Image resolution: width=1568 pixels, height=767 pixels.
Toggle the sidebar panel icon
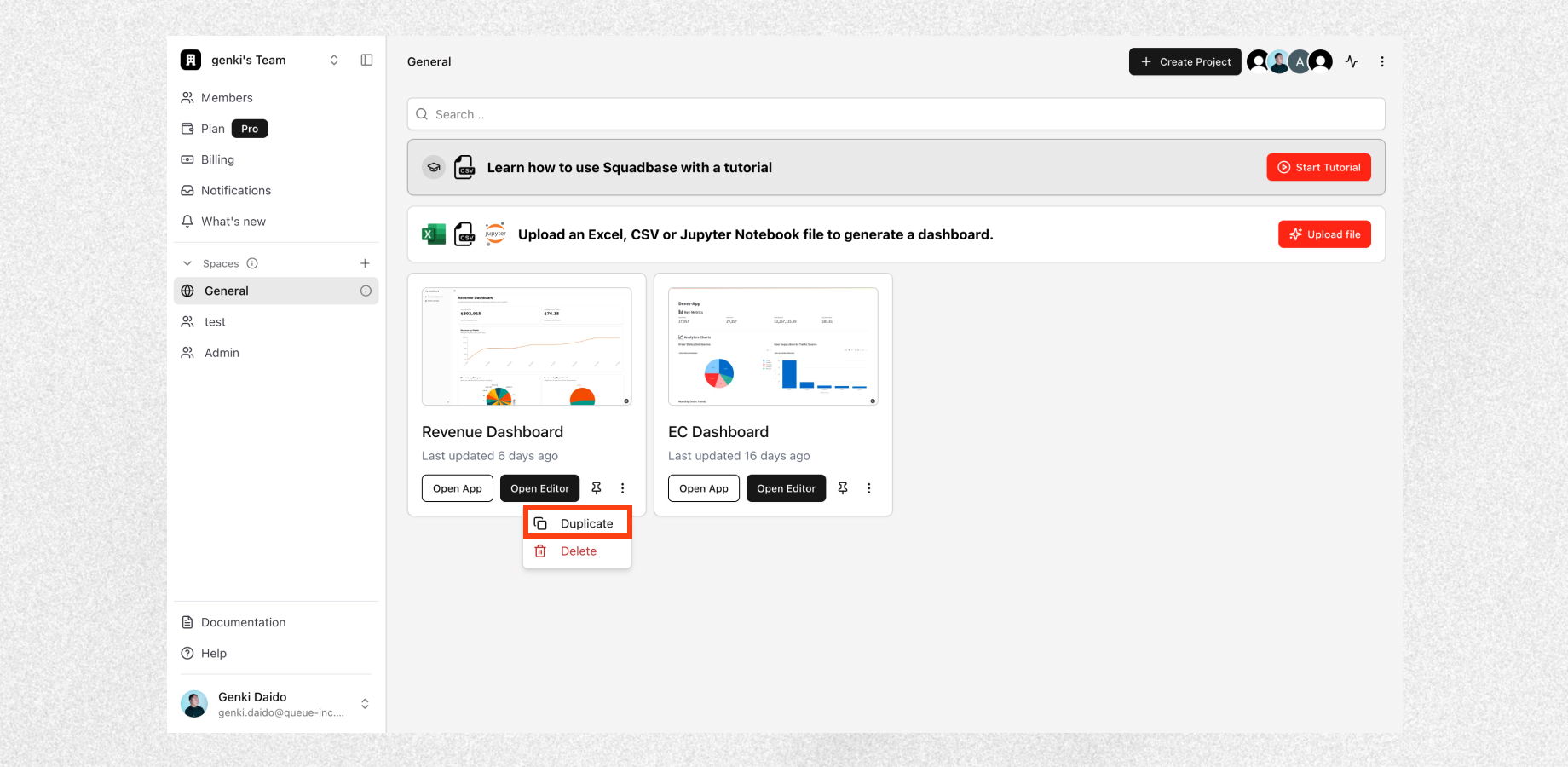click(366, 60)
